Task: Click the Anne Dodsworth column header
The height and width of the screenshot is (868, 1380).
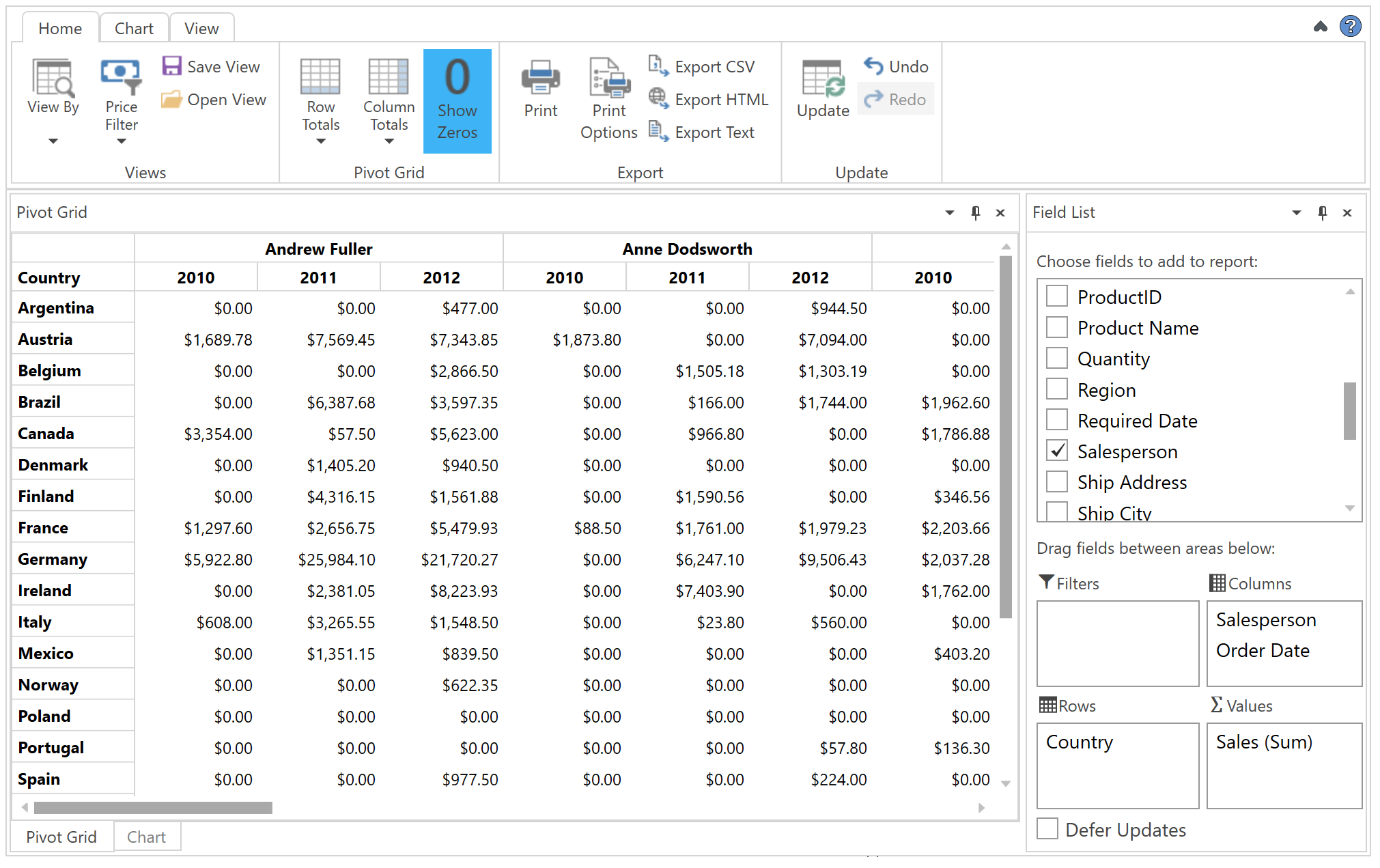Action: 687,249
